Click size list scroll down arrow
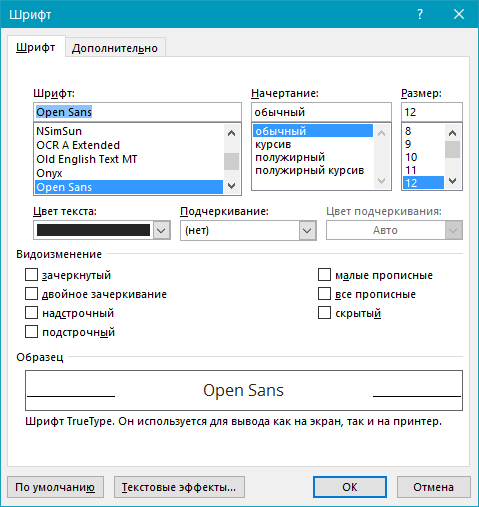 point(452,181)
